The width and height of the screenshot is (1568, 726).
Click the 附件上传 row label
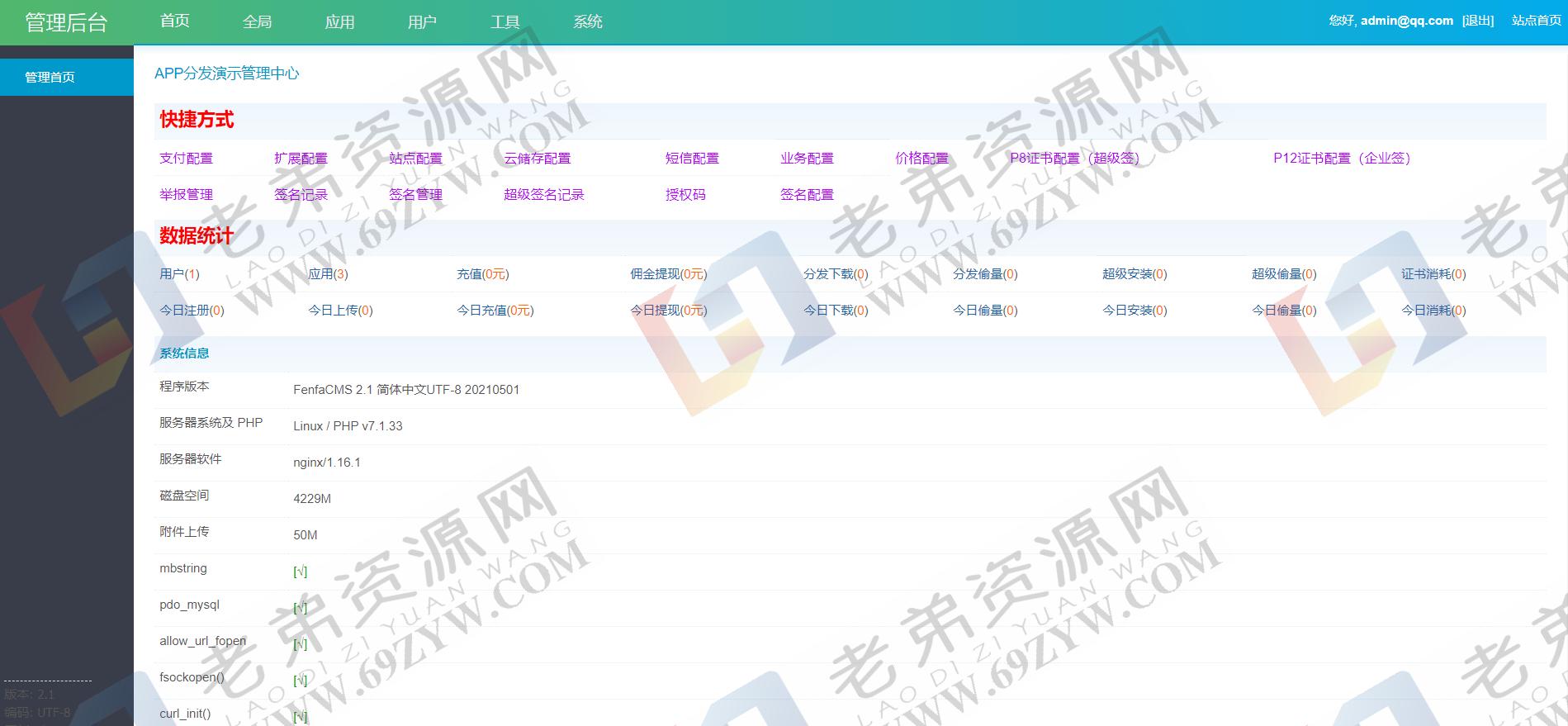[x=184, y=531]
